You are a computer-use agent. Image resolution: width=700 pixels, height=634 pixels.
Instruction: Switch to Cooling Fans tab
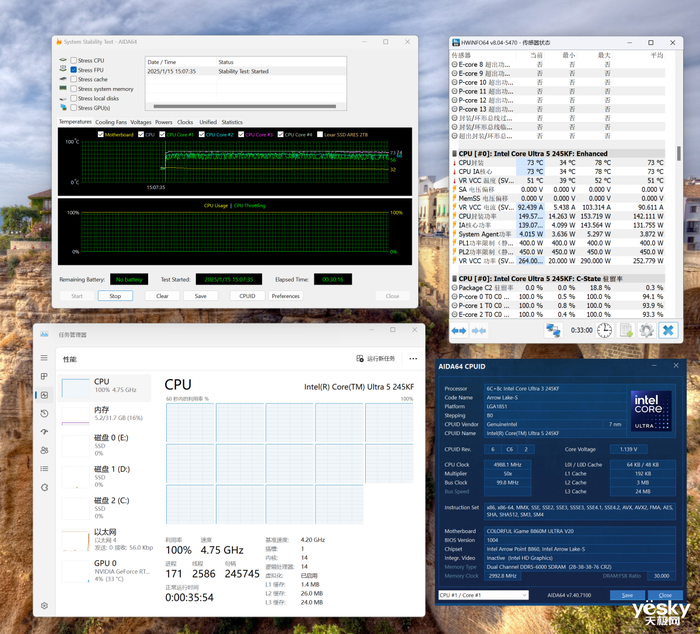pyautogui.click(x=111, y=122)
